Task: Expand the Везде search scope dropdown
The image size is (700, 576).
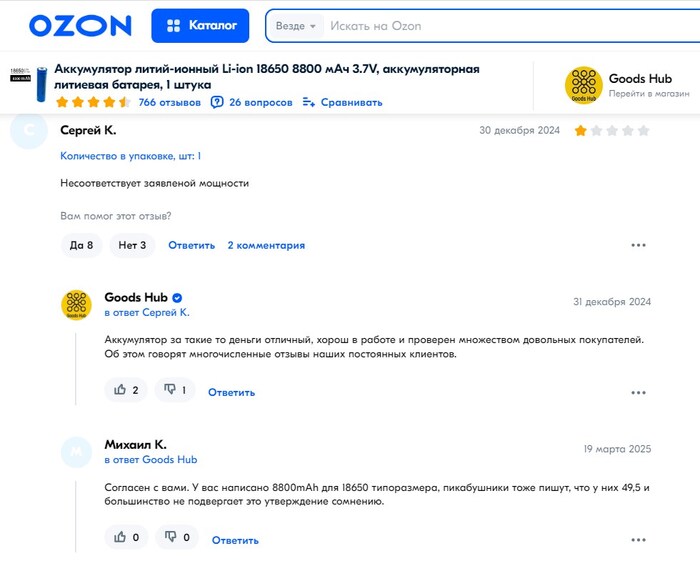Action: [x=296, y=26]
